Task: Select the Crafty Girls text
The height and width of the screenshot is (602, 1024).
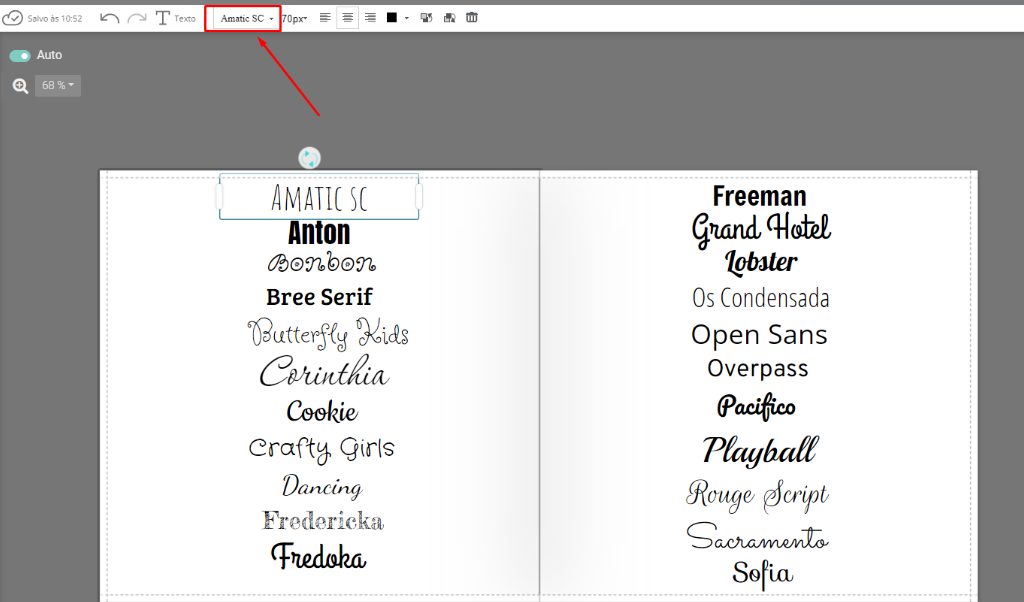Action: 321,449
